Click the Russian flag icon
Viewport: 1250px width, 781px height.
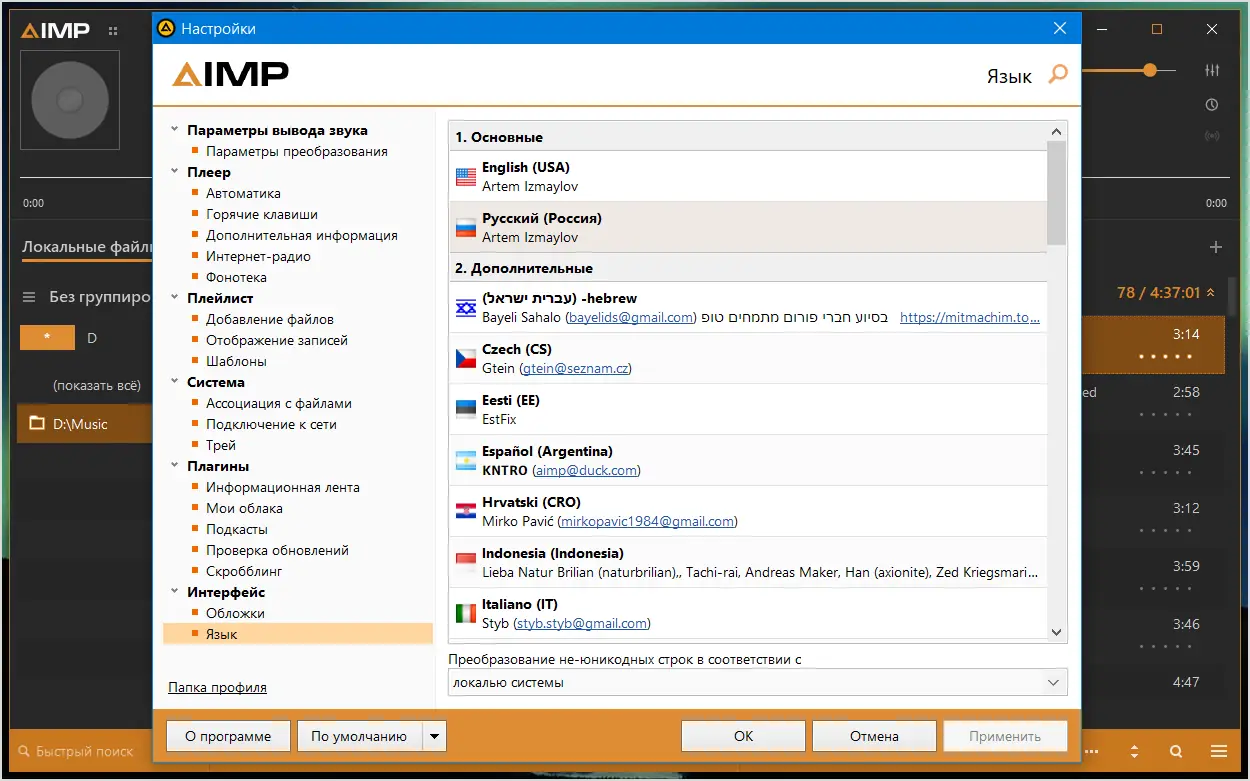point(466,228)
